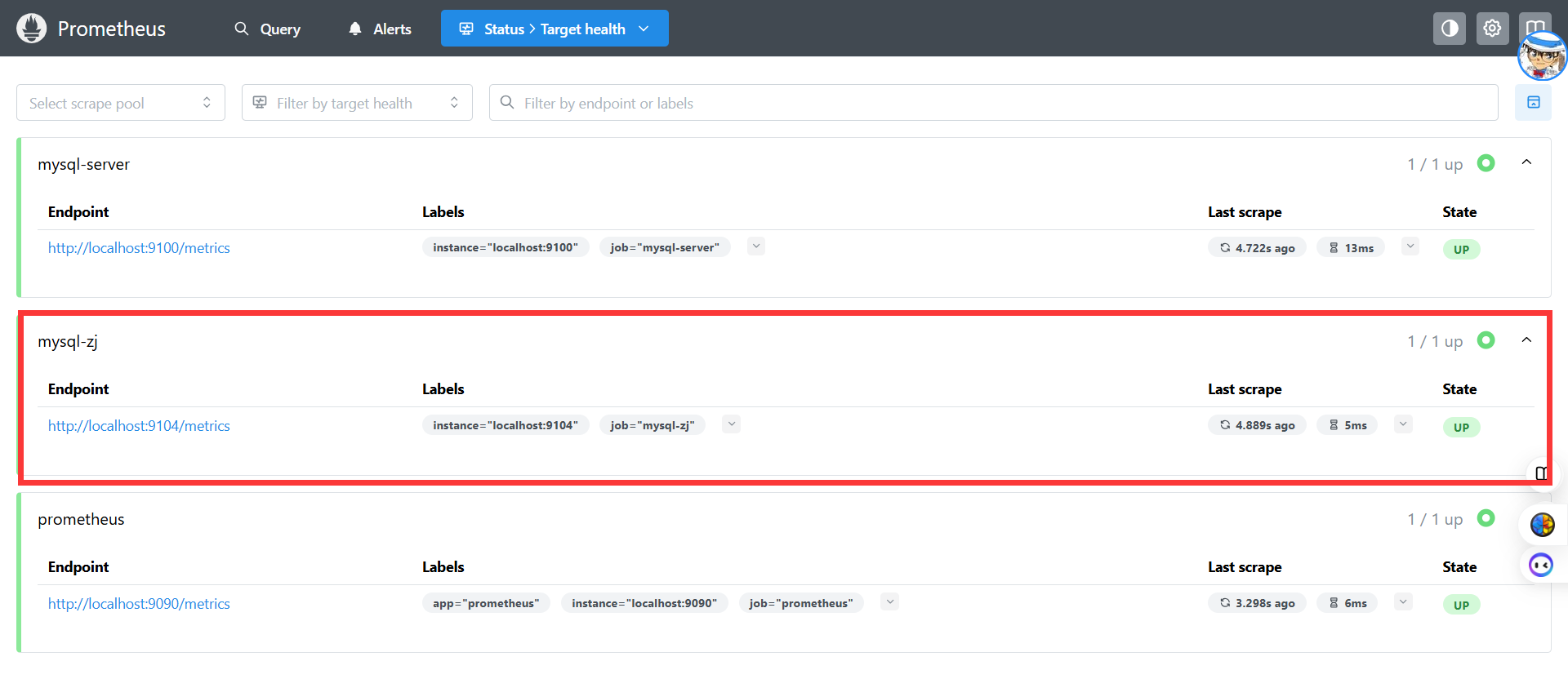Viewport: 1568px width, 679px height.
Task: Click the mysql-zj pool title
Action: pyautogui.click(x=68, y=342)
